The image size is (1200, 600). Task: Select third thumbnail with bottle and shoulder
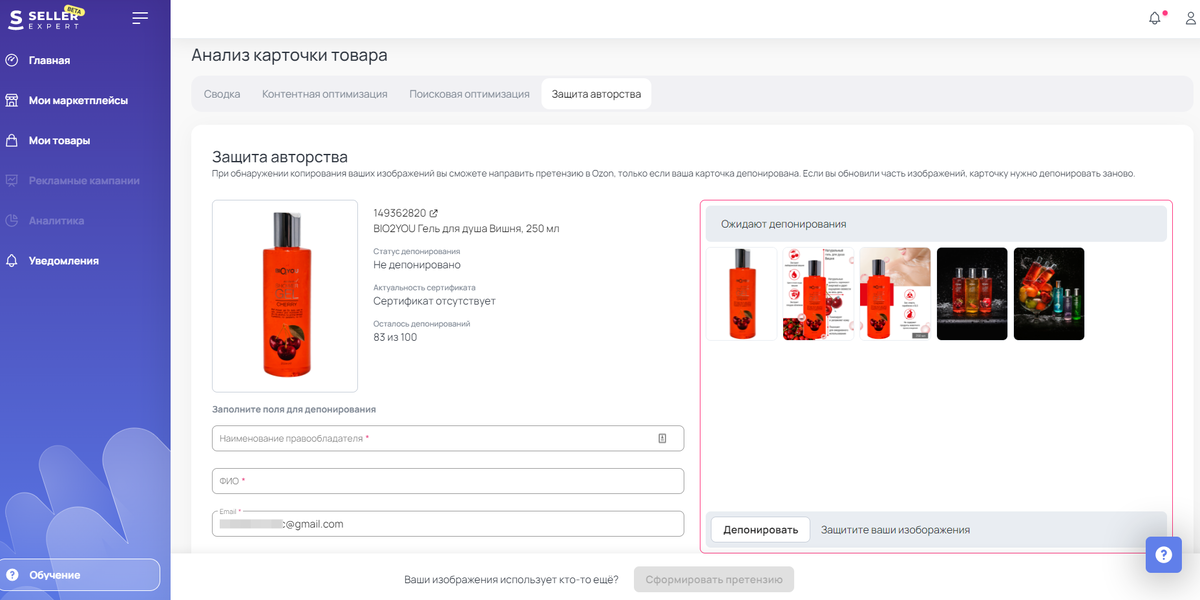(895, 294)
